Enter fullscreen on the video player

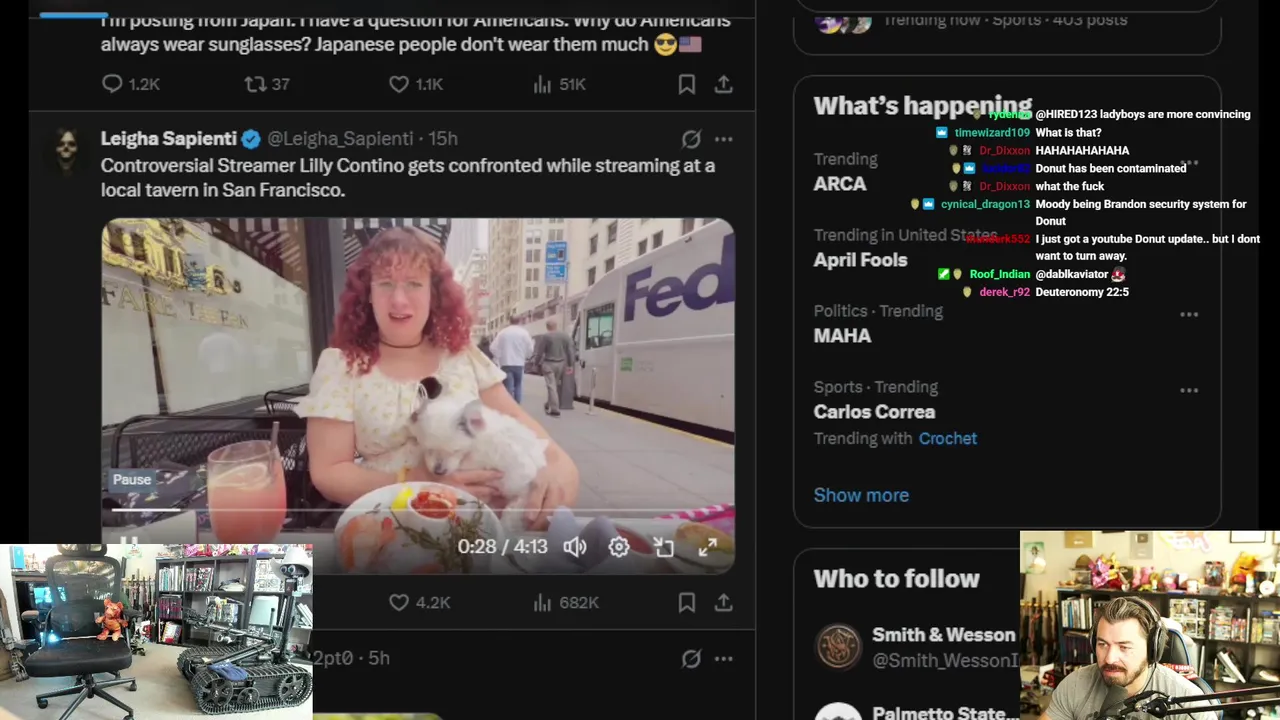pos(707,547)
